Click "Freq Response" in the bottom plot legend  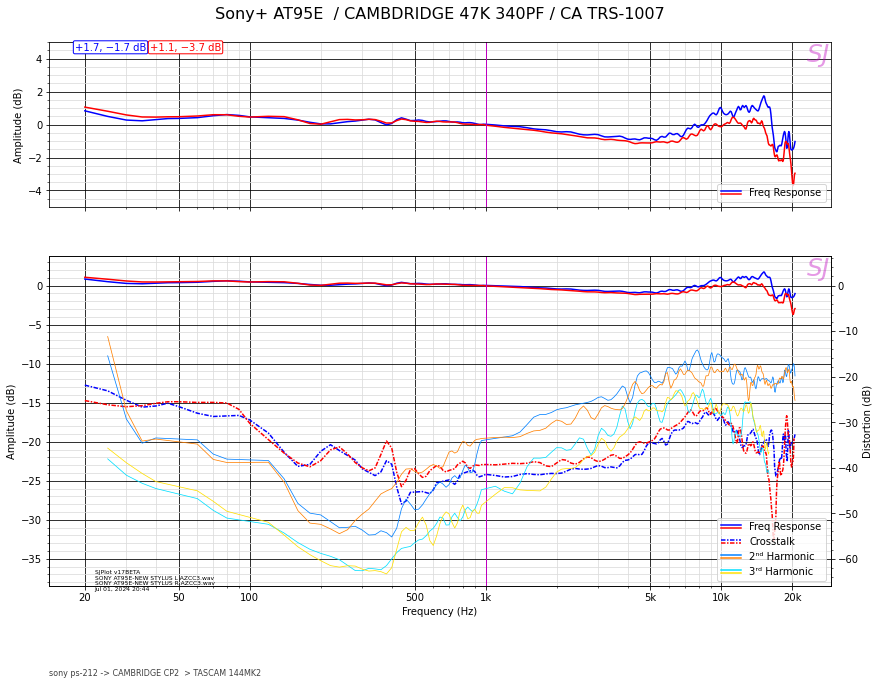pos(784,526)
